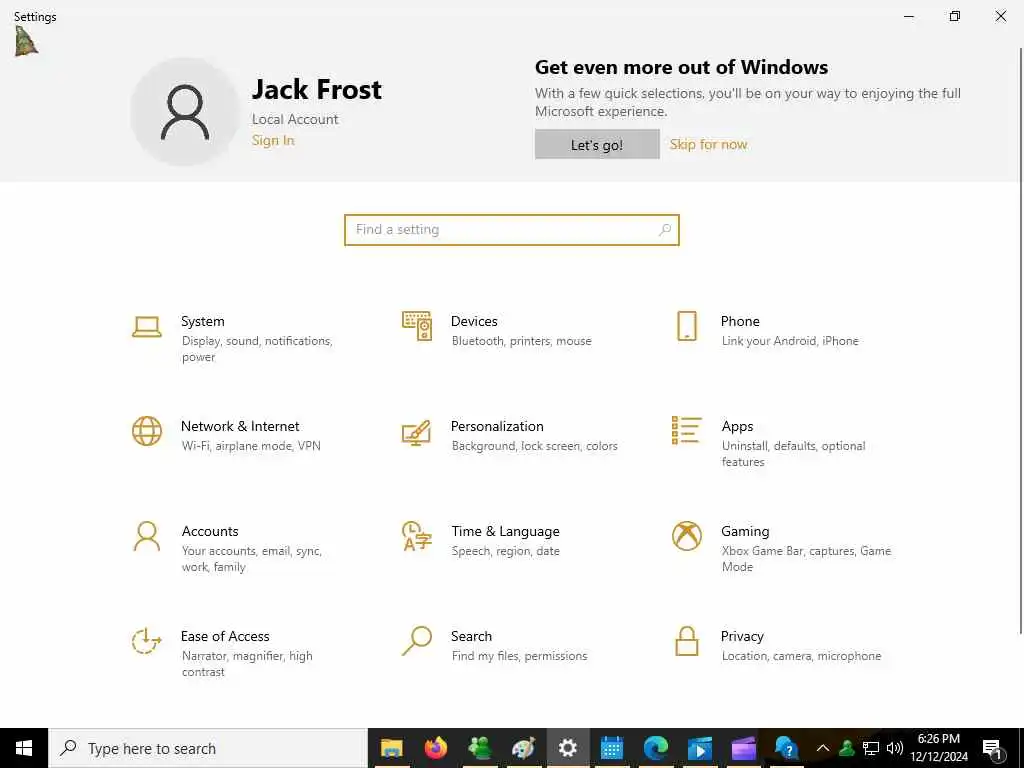1024x768 pixels.
Task: Open Devices settings with keyboard-speaker icon
Action: [x=417, y=326]
